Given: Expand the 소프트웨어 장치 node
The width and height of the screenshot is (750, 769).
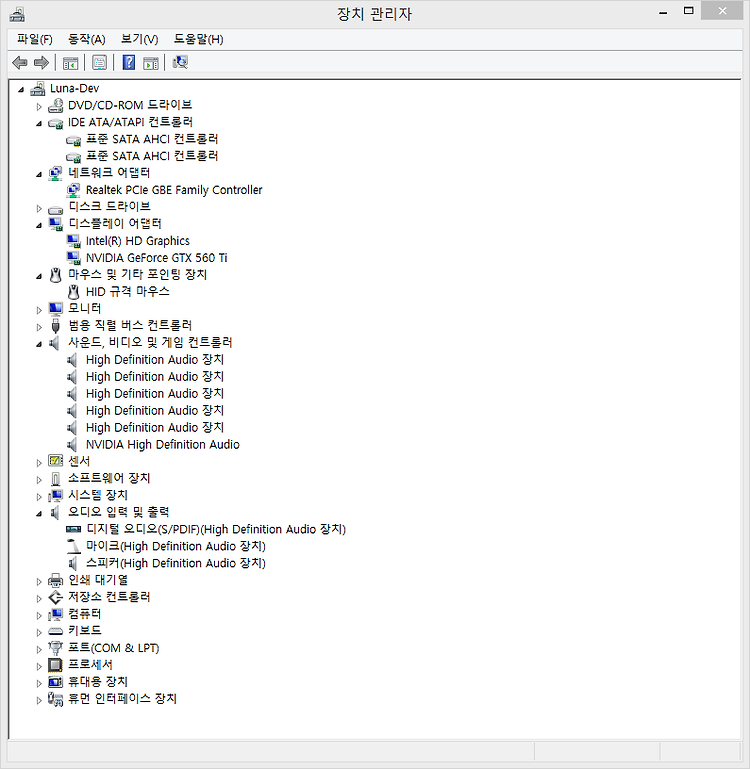Looking at the screenshot, I should (x=39, y=479).
